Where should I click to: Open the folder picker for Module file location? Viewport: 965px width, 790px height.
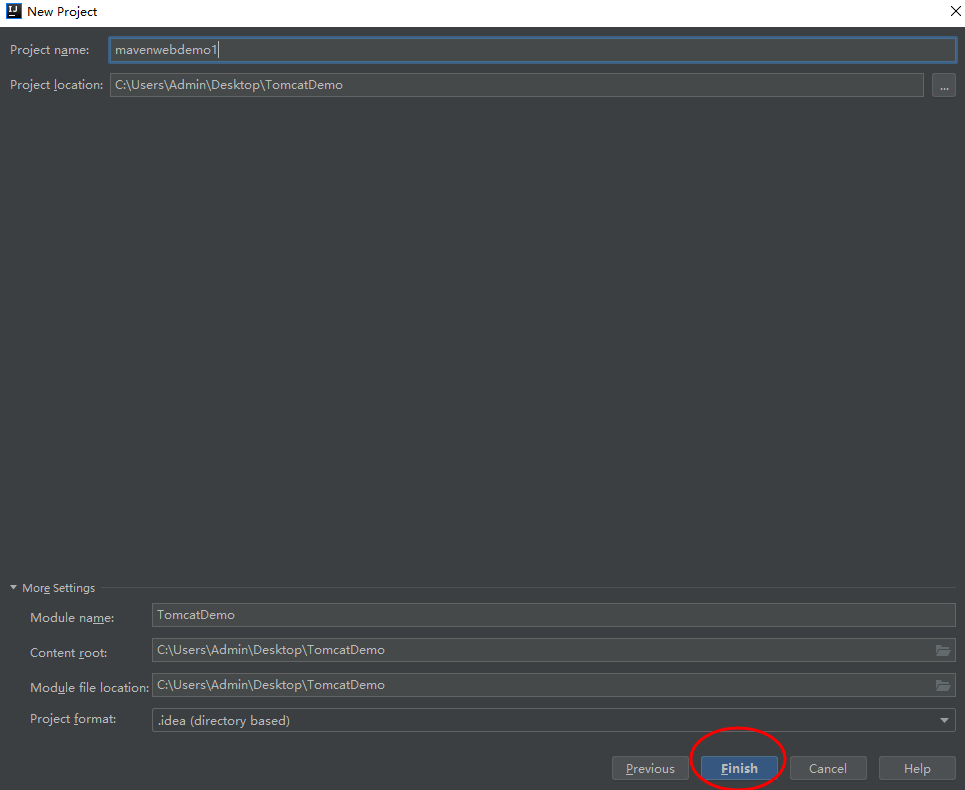(x=941, y=685)
